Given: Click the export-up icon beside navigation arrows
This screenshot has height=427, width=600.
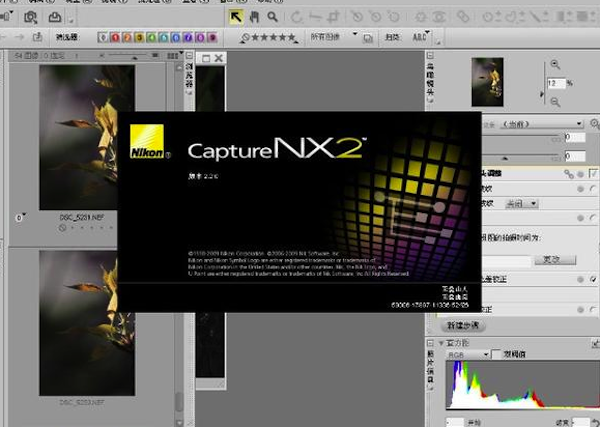Looking at the screenshot, I should [37, 37].
